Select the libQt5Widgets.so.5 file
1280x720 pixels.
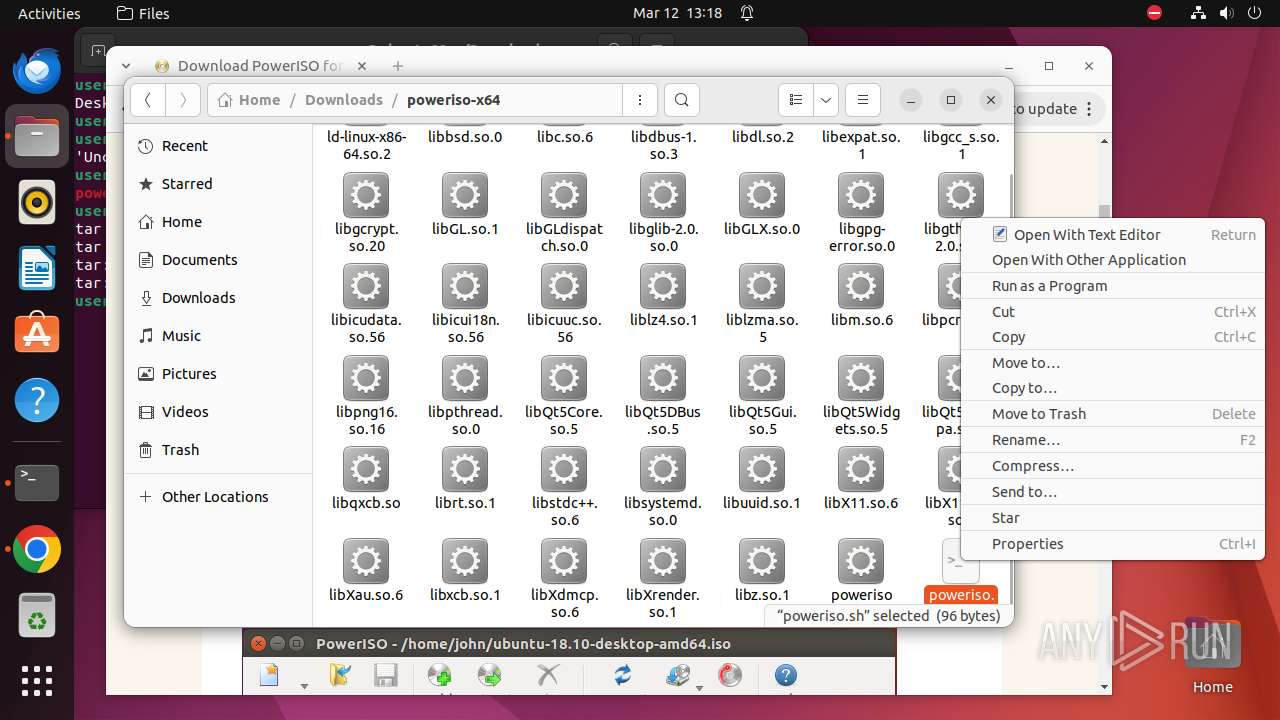point(861,396)
